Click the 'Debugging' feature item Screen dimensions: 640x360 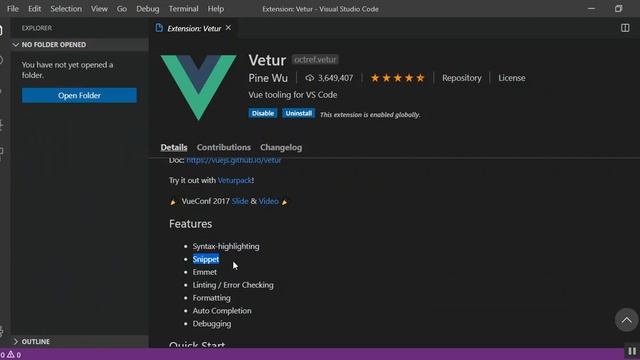(x=212, y=324)
